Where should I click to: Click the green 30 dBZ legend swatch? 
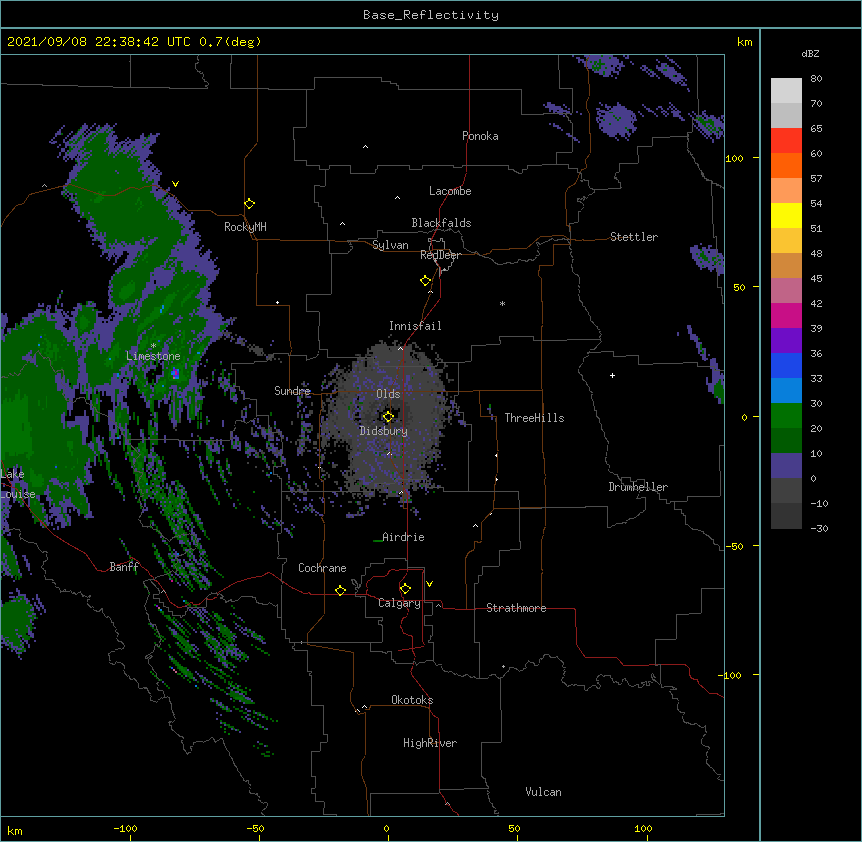pos(786,416)
